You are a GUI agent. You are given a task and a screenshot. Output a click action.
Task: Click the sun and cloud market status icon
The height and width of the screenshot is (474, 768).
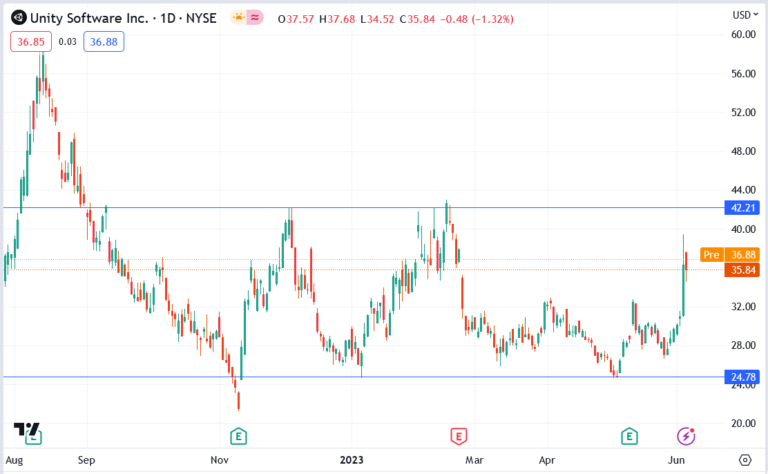pos(238,17)
